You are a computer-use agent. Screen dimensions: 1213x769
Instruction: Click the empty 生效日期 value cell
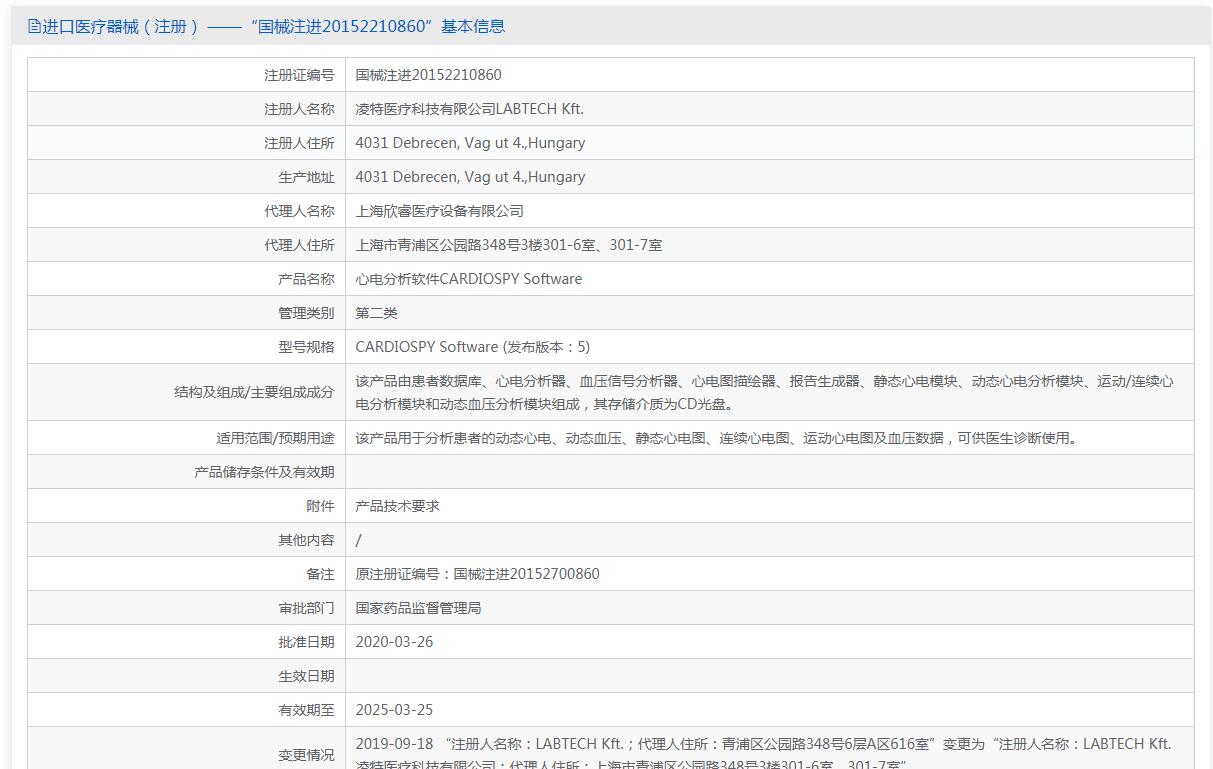(x=768, y=676)
